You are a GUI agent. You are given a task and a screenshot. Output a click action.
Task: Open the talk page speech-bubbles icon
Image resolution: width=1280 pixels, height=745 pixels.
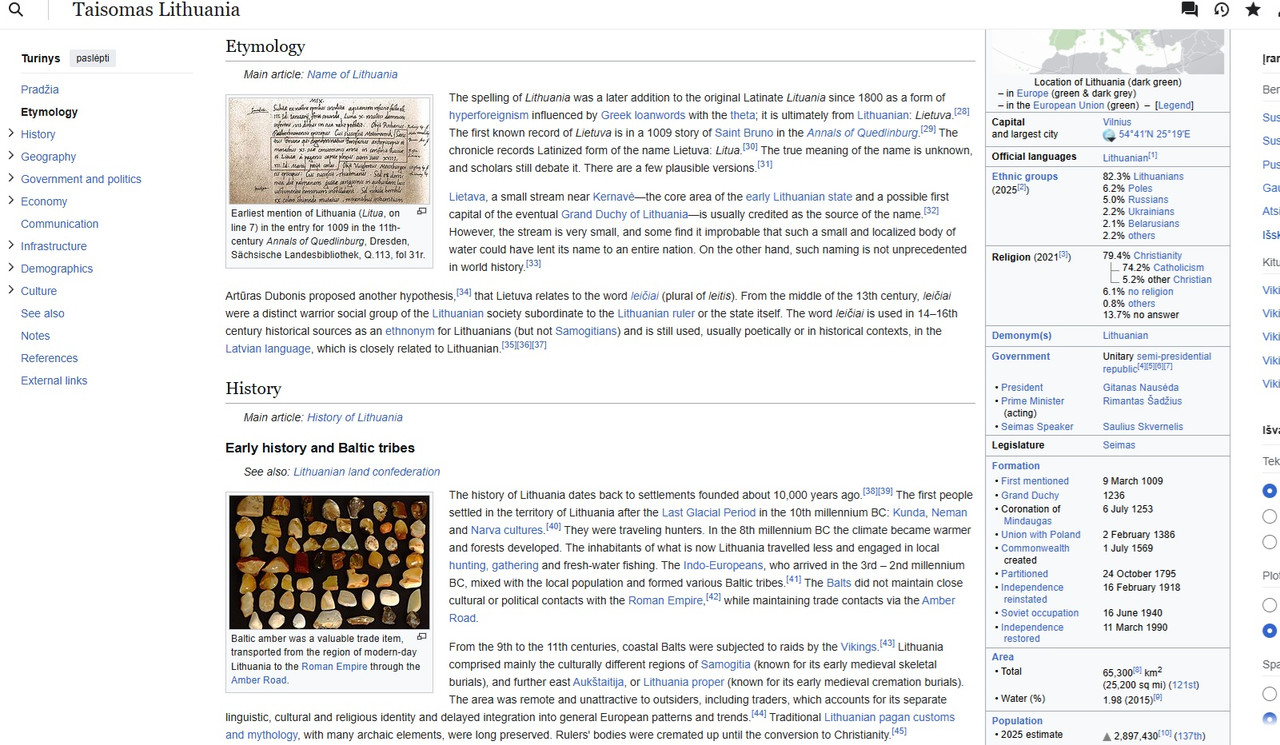[1189, 10]
